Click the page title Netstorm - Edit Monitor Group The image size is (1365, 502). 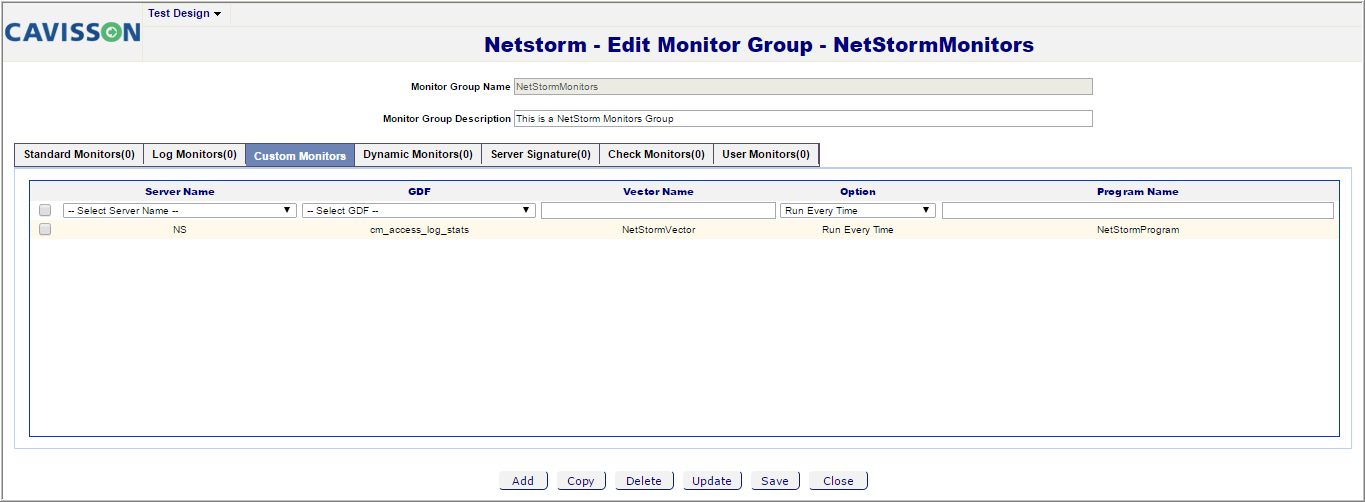[x=759, y=45]
